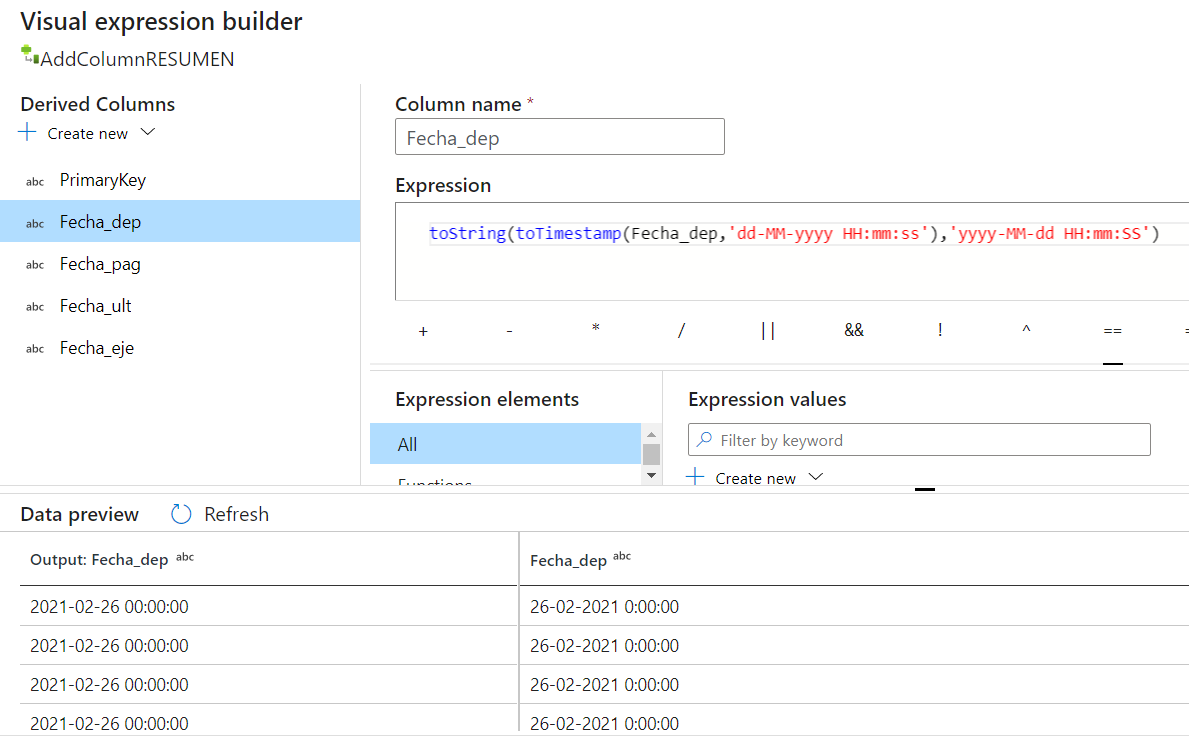Screen dimensions: 1189x755
Task: Click the toTimestamp function in the expression
Action: [x=568, y=233]
